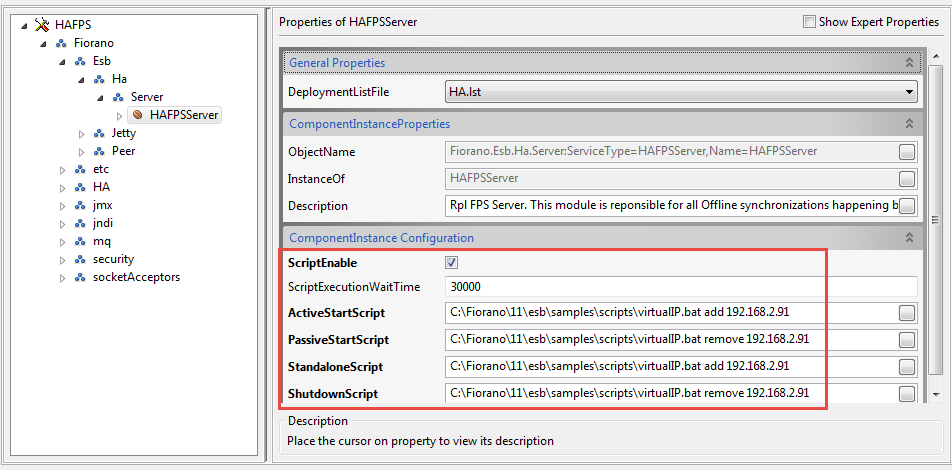Click the Peer node icon
This screenshot has width=952, height=470.
coord(99,151)
